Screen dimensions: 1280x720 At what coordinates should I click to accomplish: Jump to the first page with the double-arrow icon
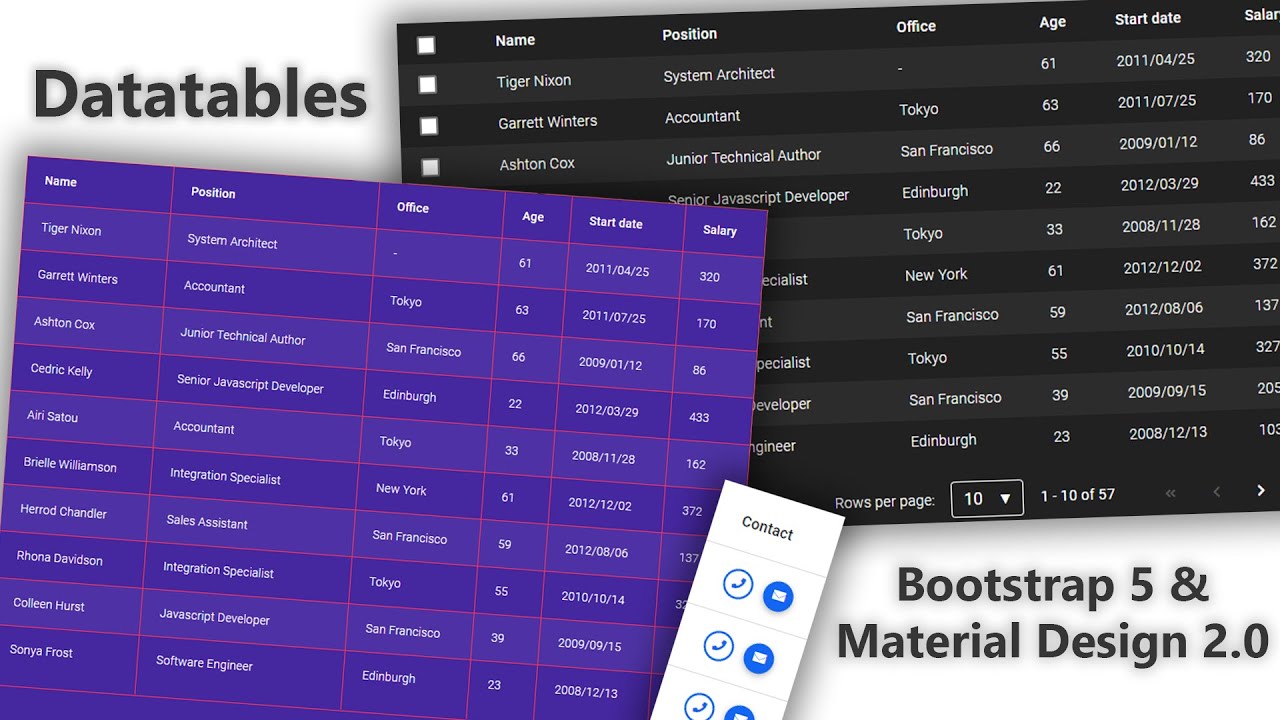1171,492
